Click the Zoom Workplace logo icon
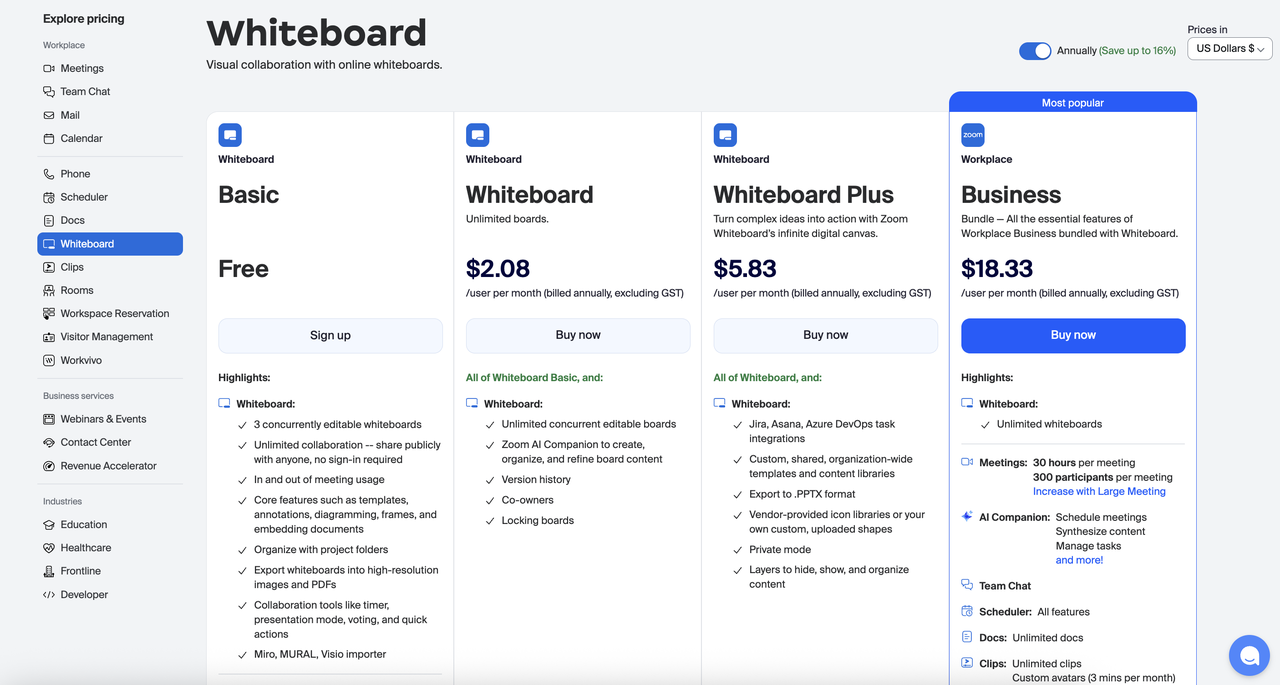Image resolution: width=1280 pixels, height=685 pixels. pos(972,135)
